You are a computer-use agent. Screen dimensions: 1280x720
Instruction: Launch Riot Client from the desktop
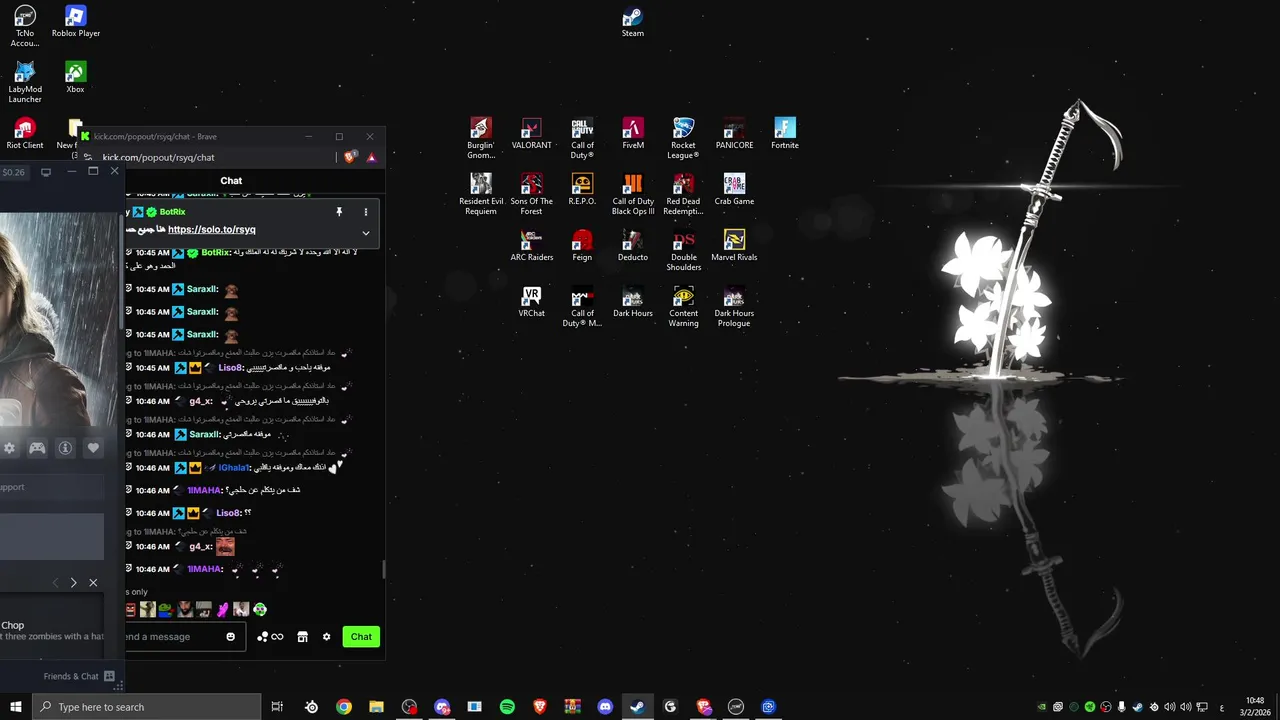[25, 134]
